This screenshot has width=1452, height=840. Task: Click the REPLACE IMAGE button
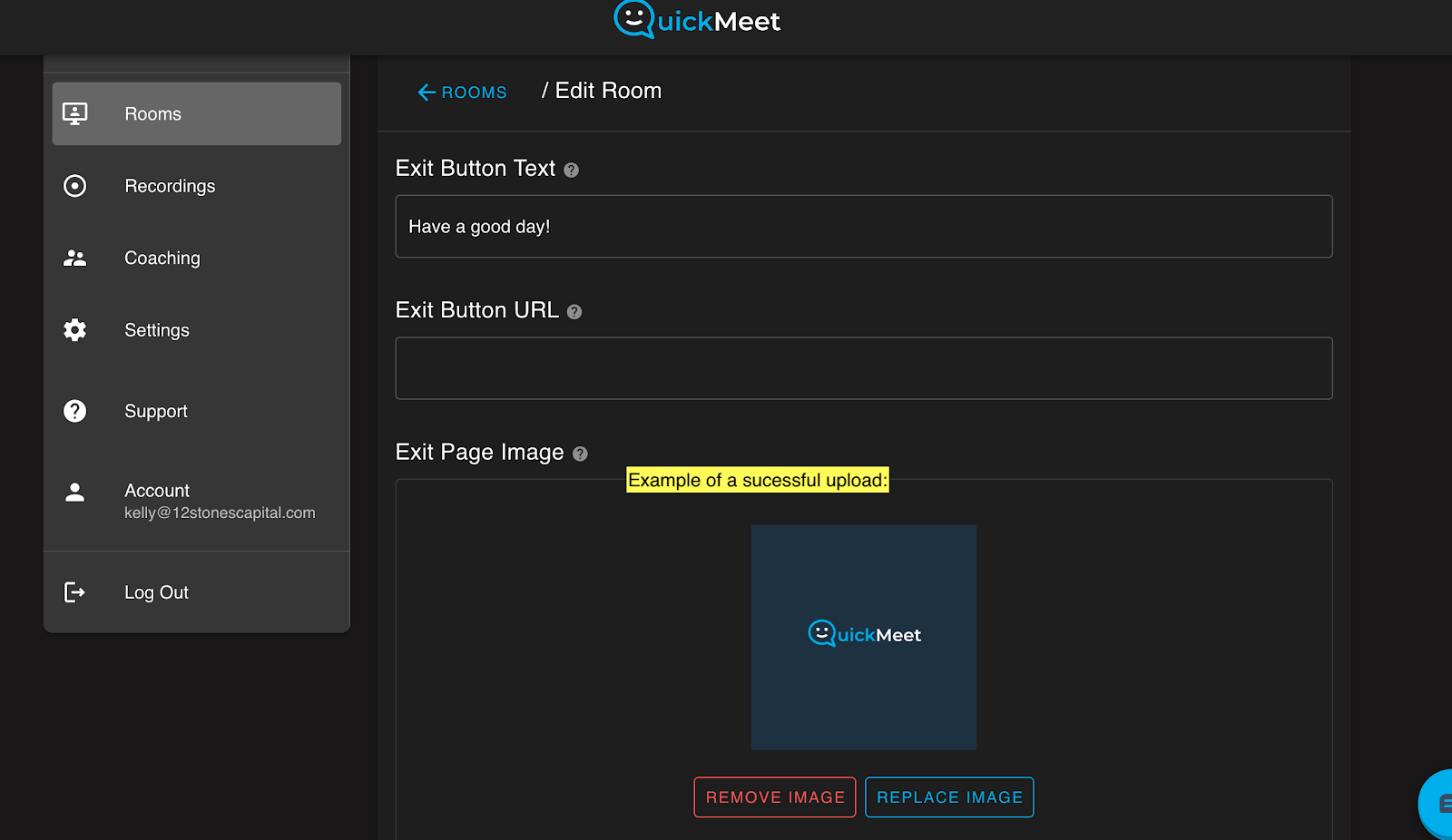click(949, 797)
